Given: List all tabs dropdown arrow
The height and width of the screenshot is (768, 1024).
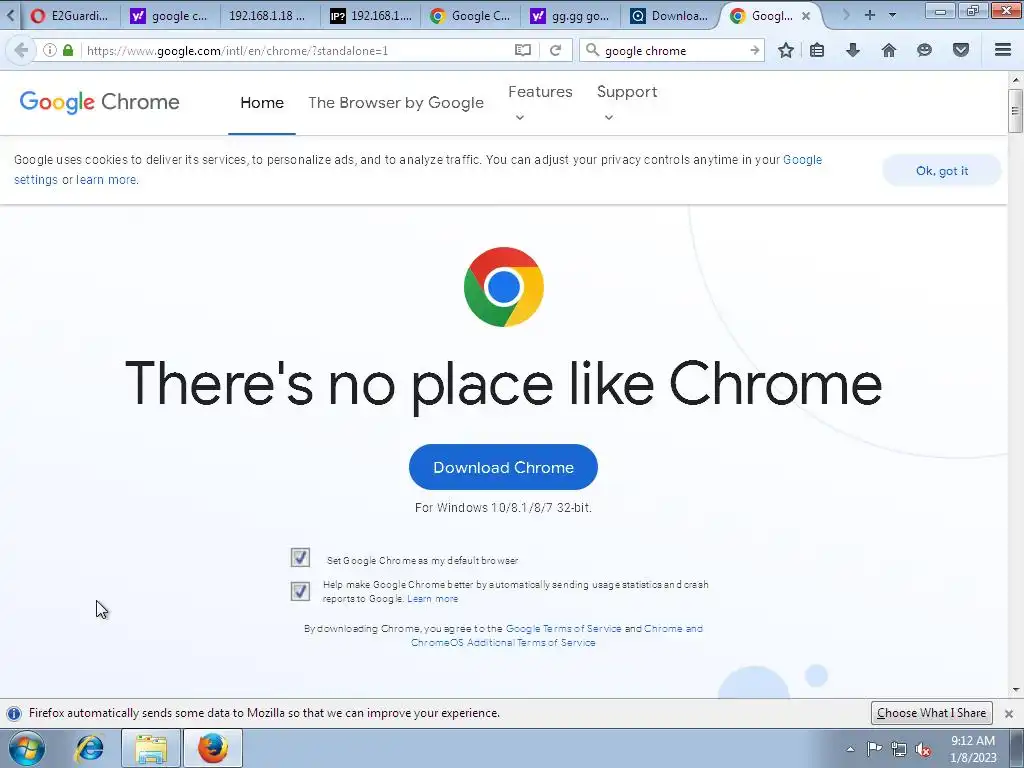Looking at the screenshot, I should click(x=892, y=15).
